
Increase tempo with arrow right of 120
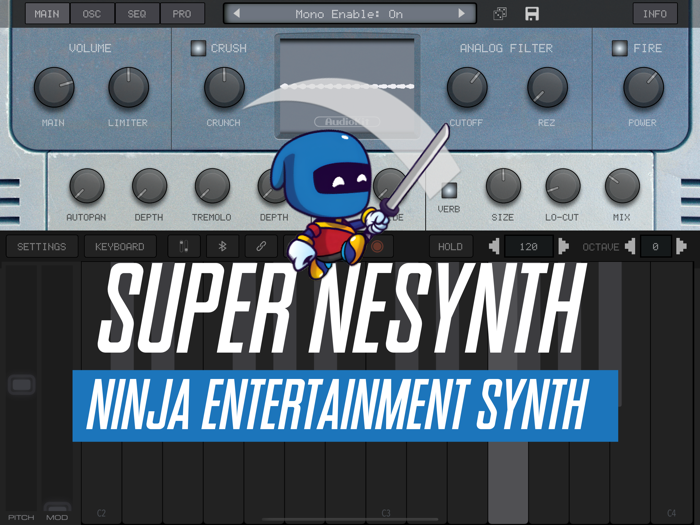[x=563, y=246]
